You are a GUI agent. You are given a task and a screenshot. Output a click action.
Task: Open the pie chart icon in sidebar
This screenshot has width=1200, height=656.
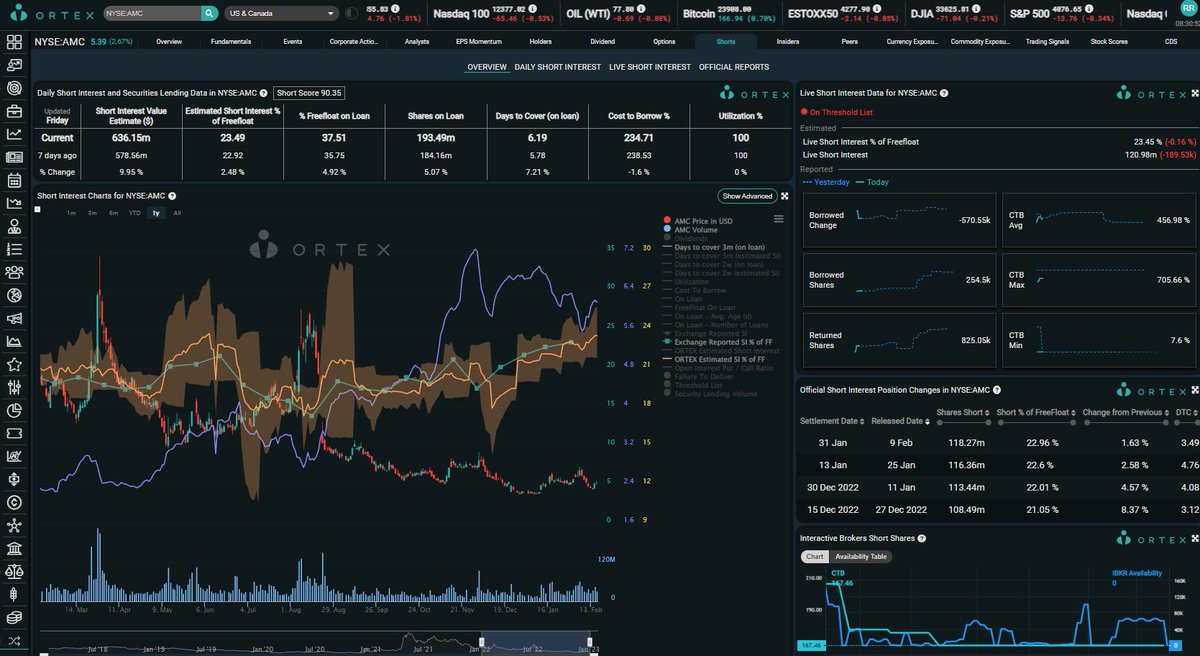[14, 410]
